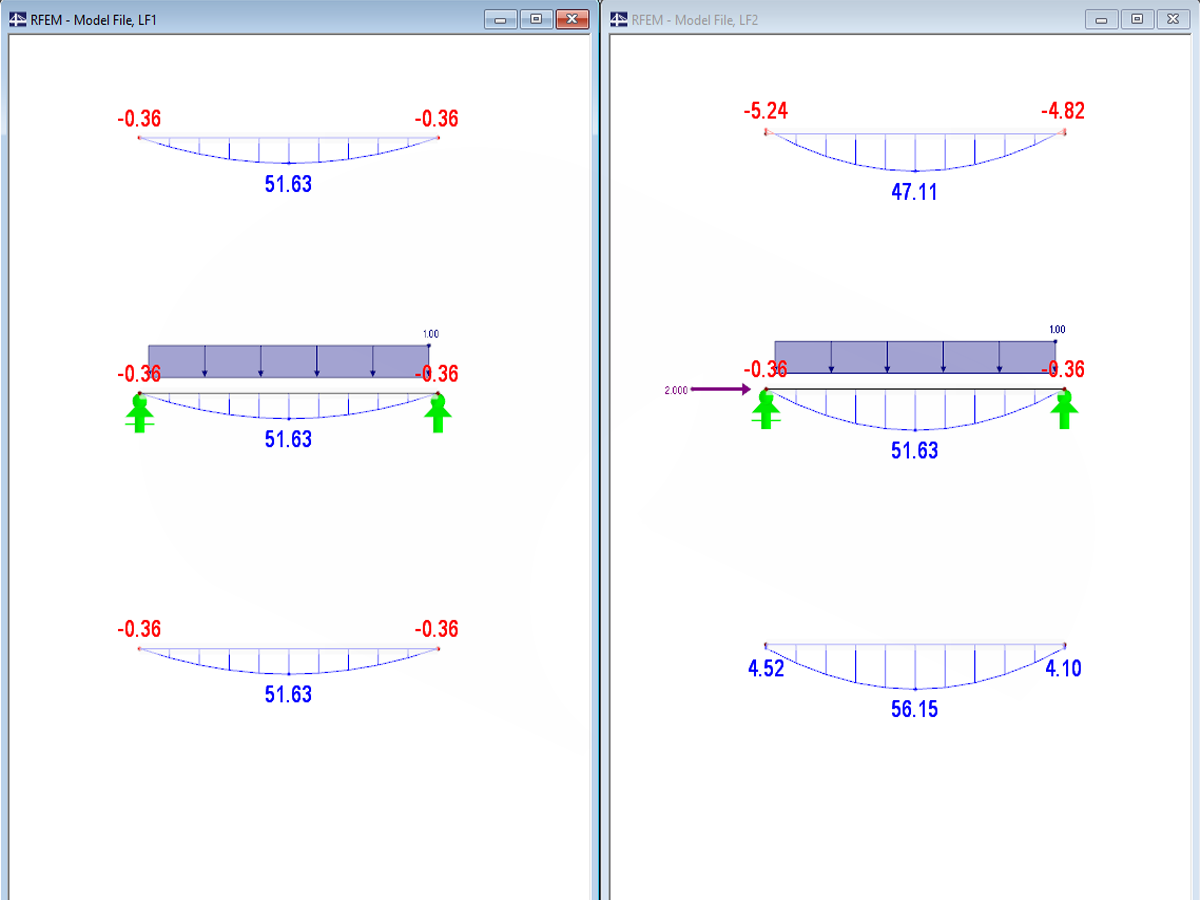Toggle the minimize button on LF1 window
Screen dimensions: 1200x900
coord(500,18)
